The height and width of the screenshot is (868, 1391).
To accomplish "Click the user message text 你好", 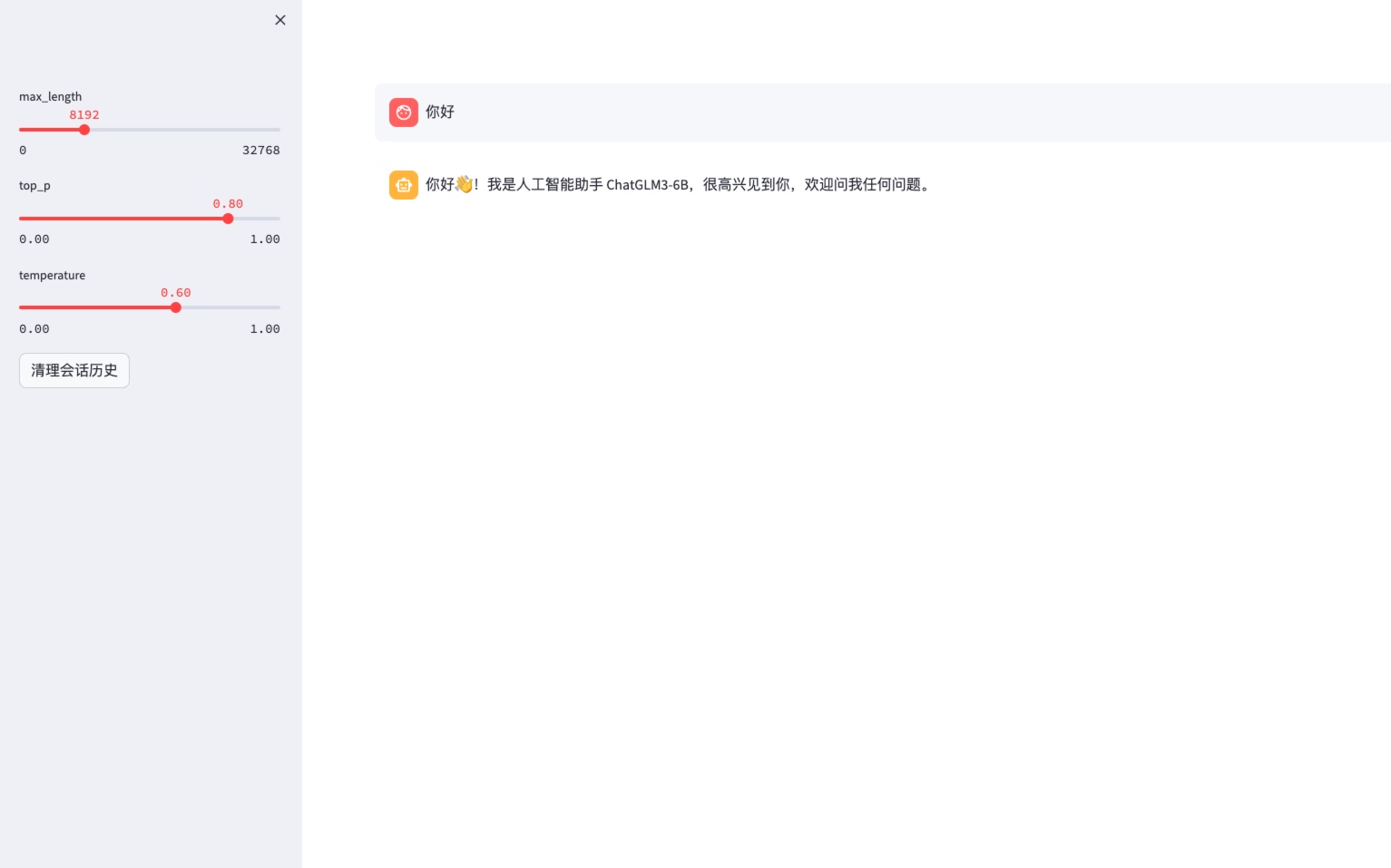I will [x=440, y=112].
